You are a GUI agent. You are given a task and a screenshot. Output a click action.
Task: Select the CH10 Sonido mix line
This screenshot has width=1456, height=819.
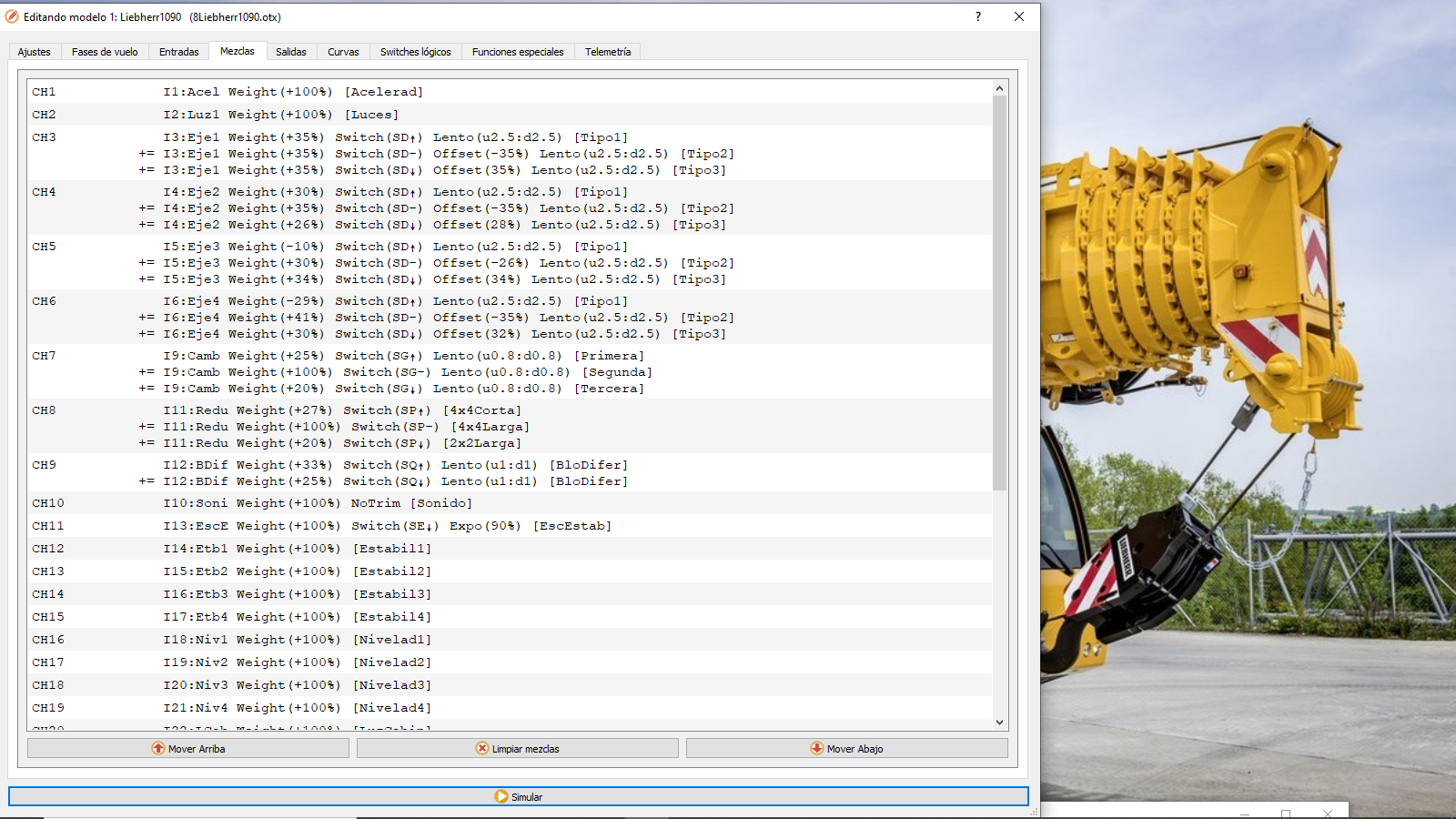pos(318,503)
